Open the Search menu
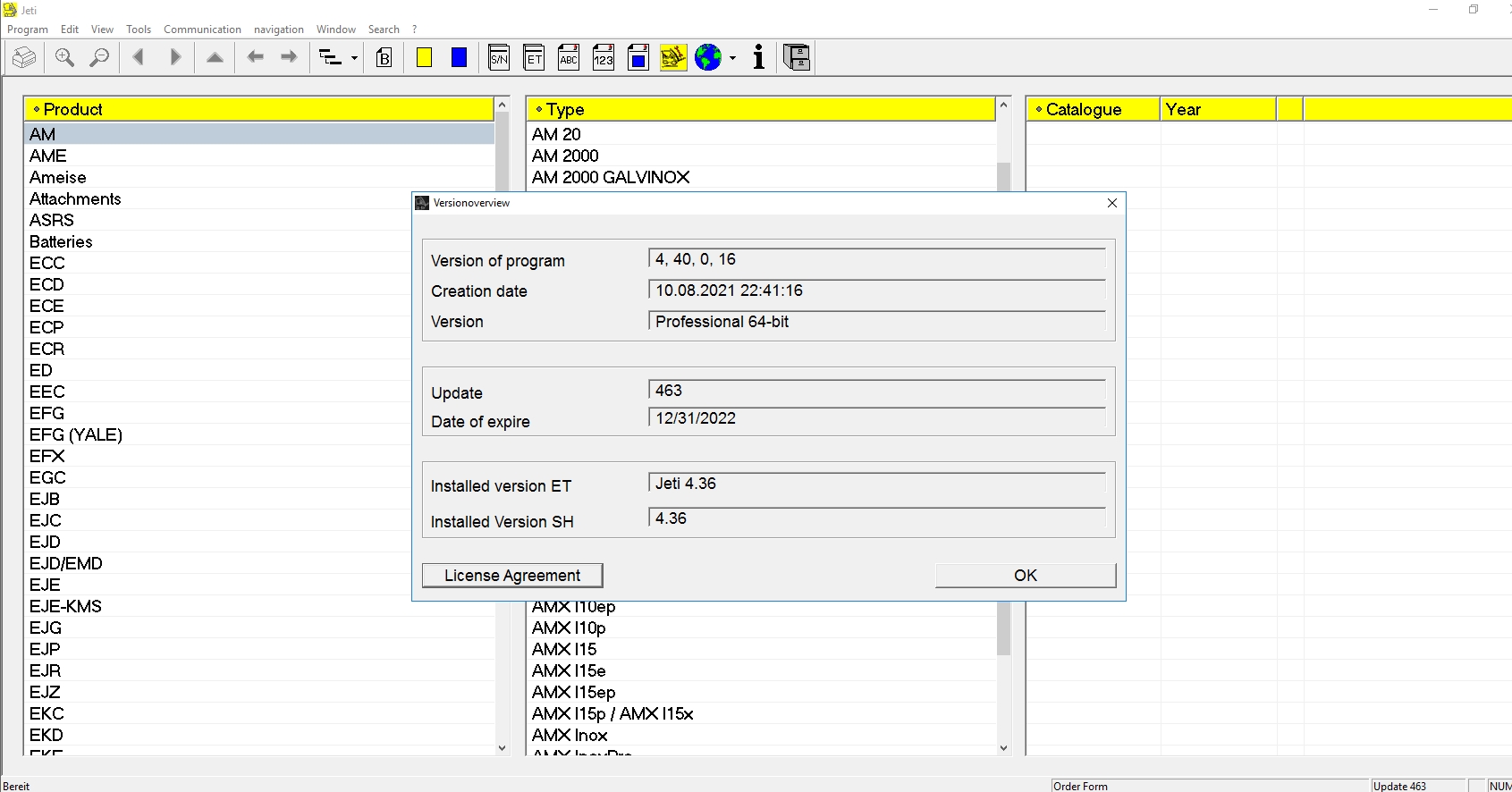 tap(384, 29)
